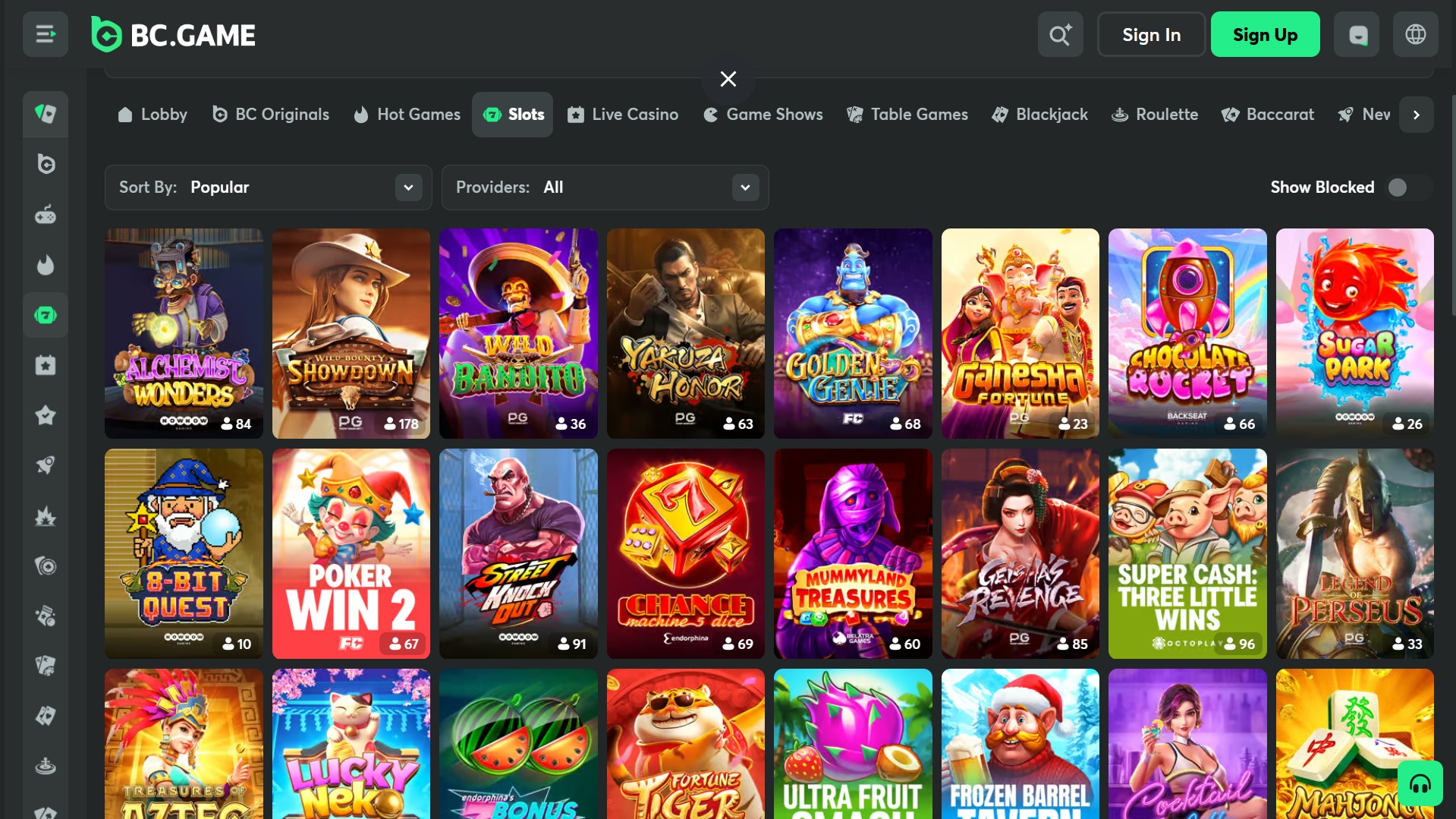Open star favorites sidebar icon
Image resolution: width=1456 pixels, height=819 pixels.
pos(46,415)
